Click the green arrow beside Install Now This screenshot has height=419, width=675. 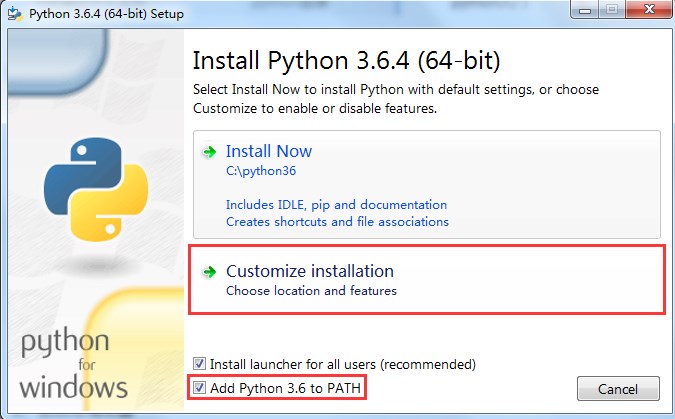(x=209, y=152)
